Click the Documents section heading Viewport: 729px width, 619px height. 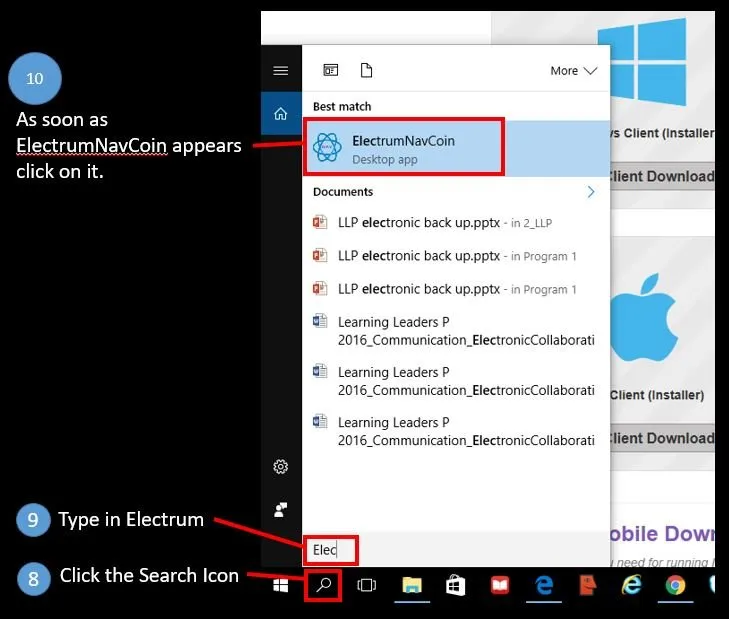coord(343,192)
